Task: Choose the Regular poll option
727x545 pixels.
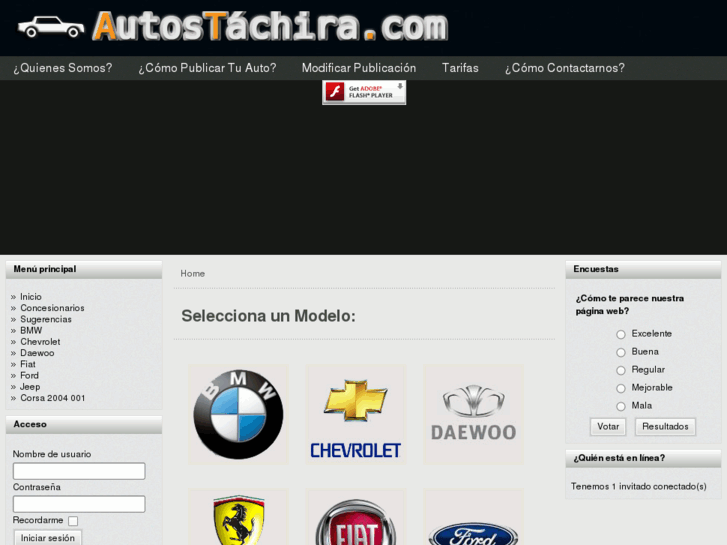Action: coord(621,371)
